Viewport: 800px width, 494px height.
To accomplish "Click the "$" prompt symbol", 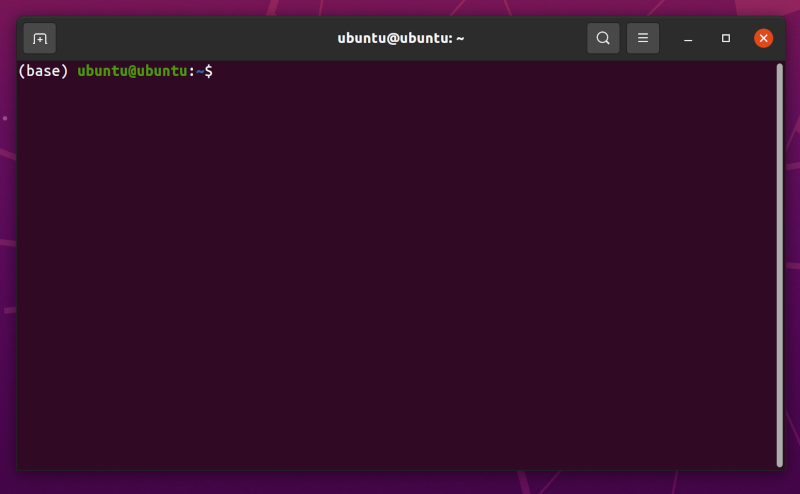I will pos(208,71).
